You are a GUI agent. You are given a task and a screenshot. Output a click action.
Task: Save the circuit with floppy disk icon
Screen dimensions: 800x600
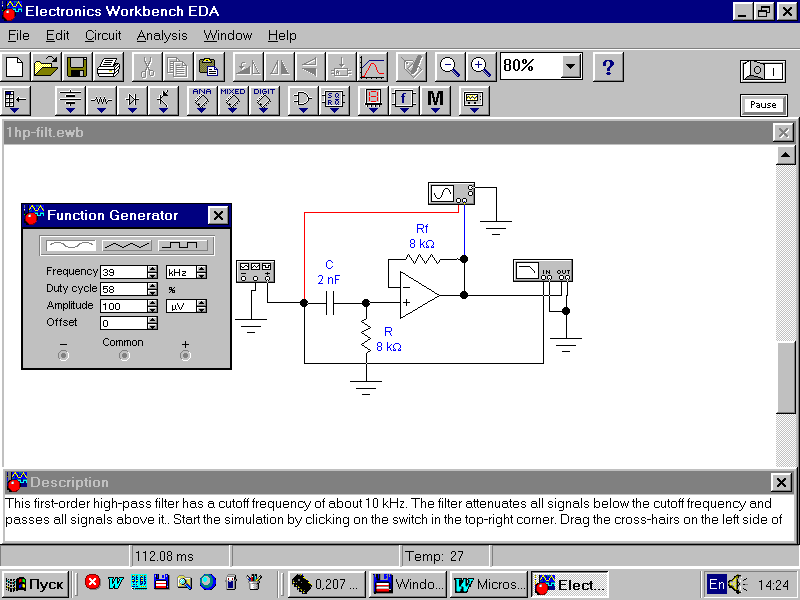(77, 67)
